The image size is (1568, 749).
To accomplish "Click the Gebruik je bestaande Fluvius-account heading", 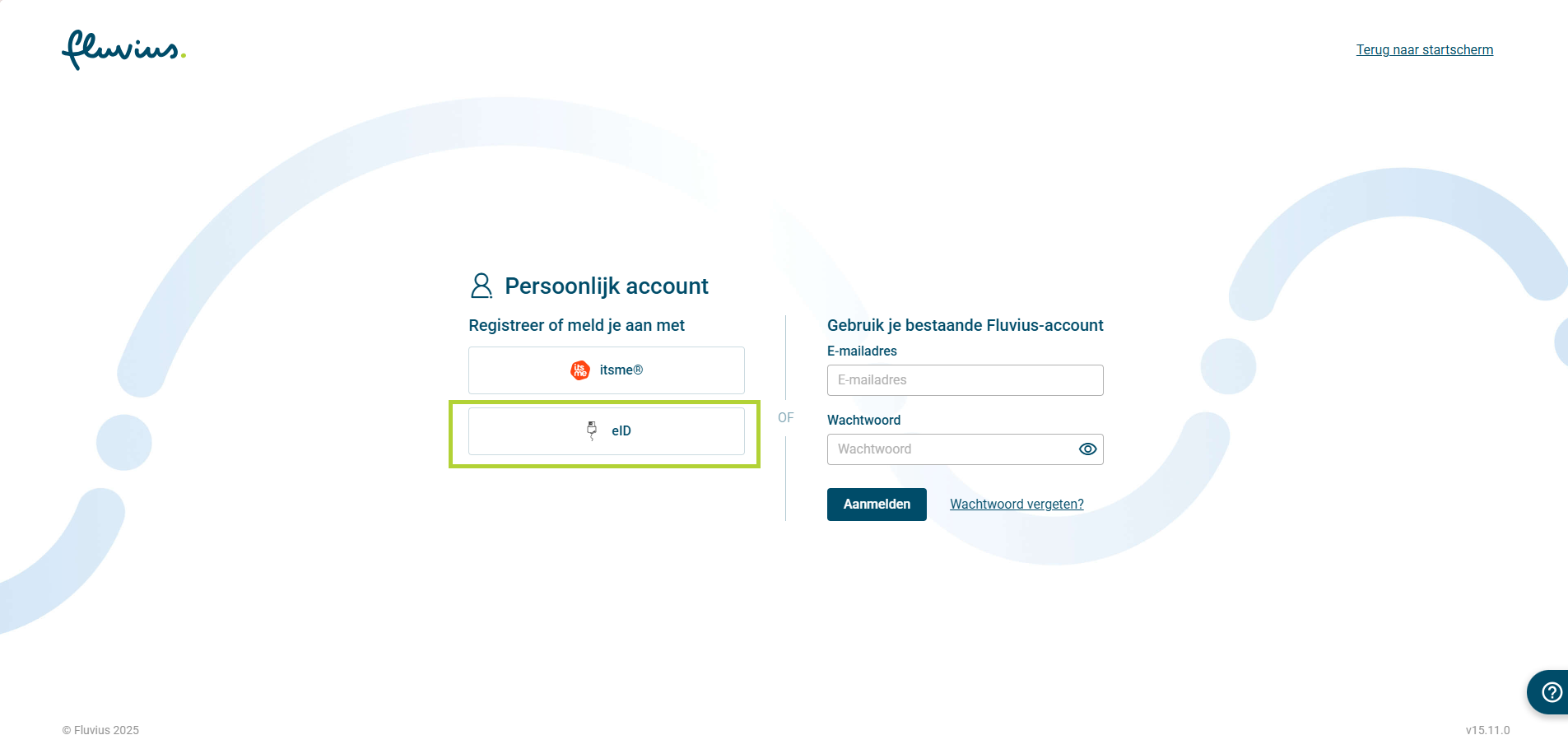I will tap(965, 326).
